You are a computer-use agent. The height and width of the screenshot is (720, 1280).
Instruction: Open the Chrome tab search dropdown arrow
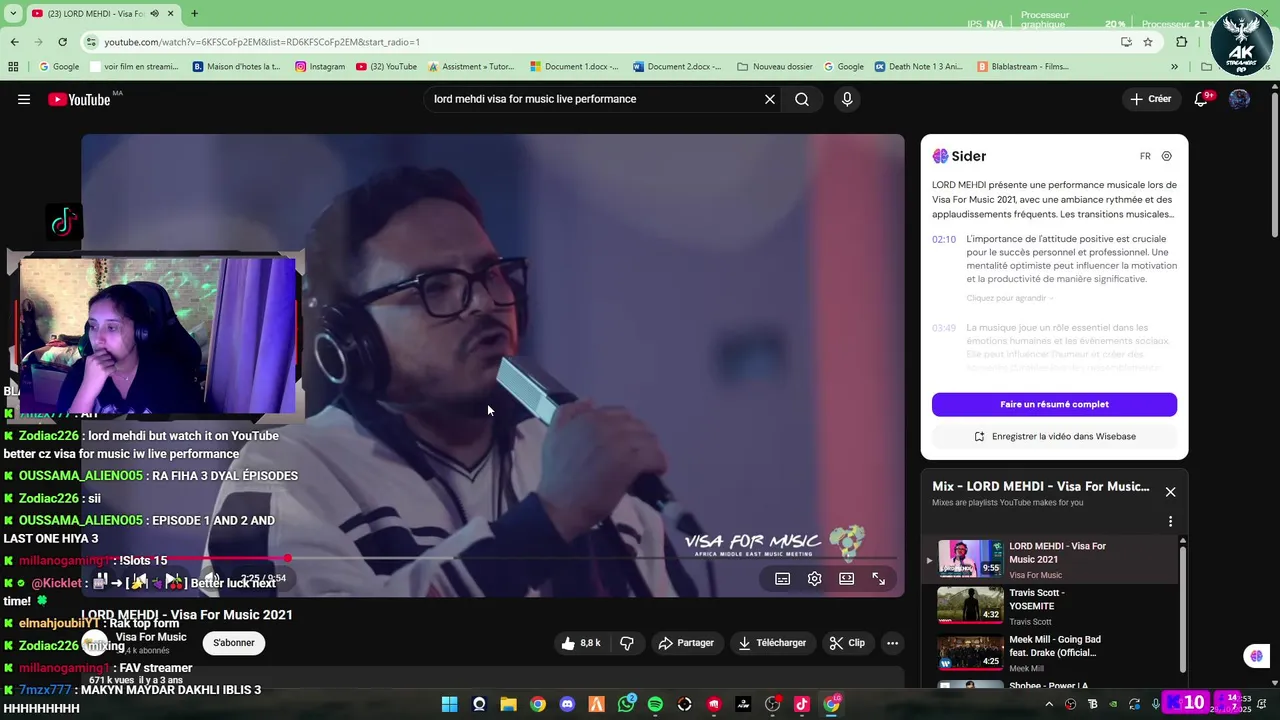(x=12, y=14)
